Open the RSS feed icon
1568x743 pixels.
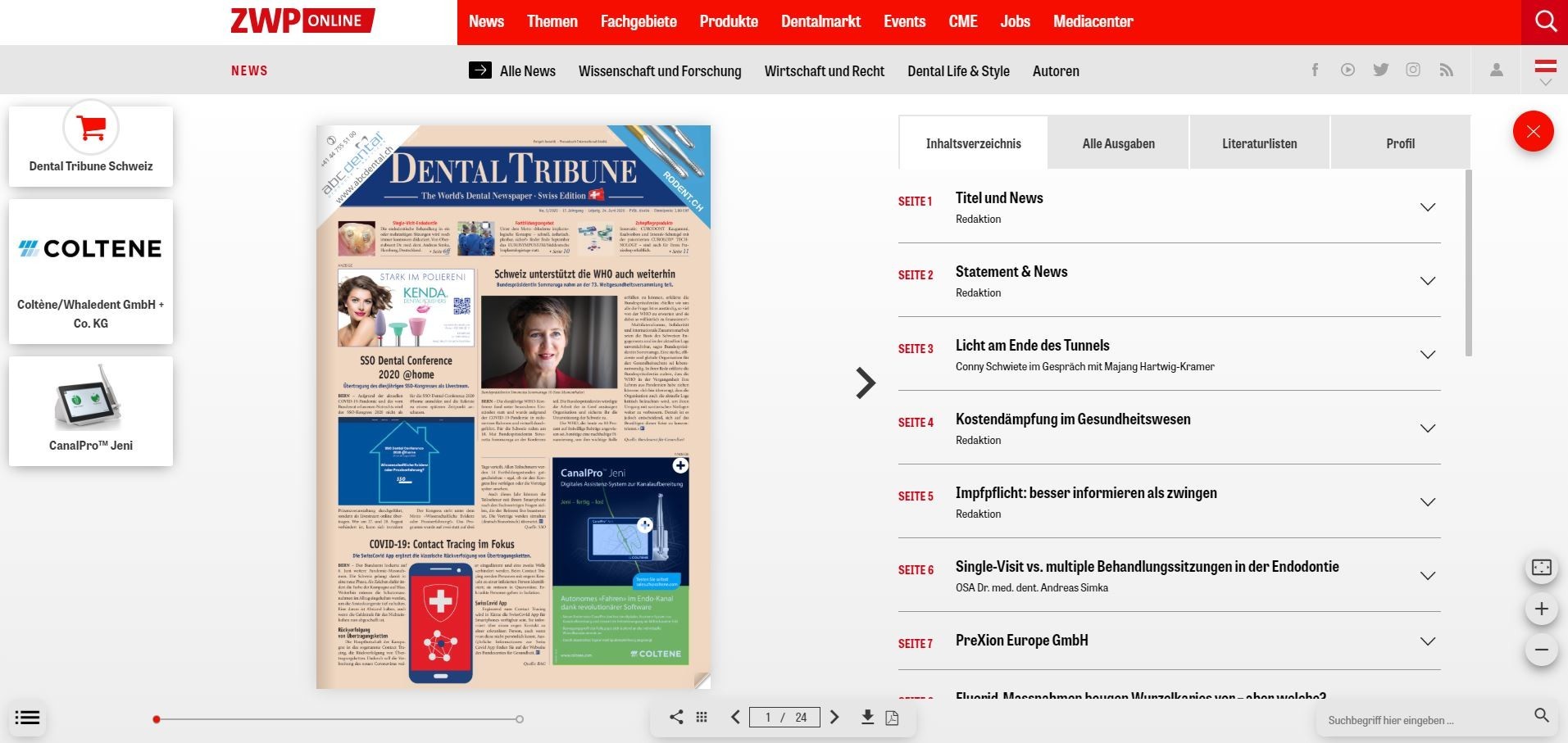(1446, 70)
